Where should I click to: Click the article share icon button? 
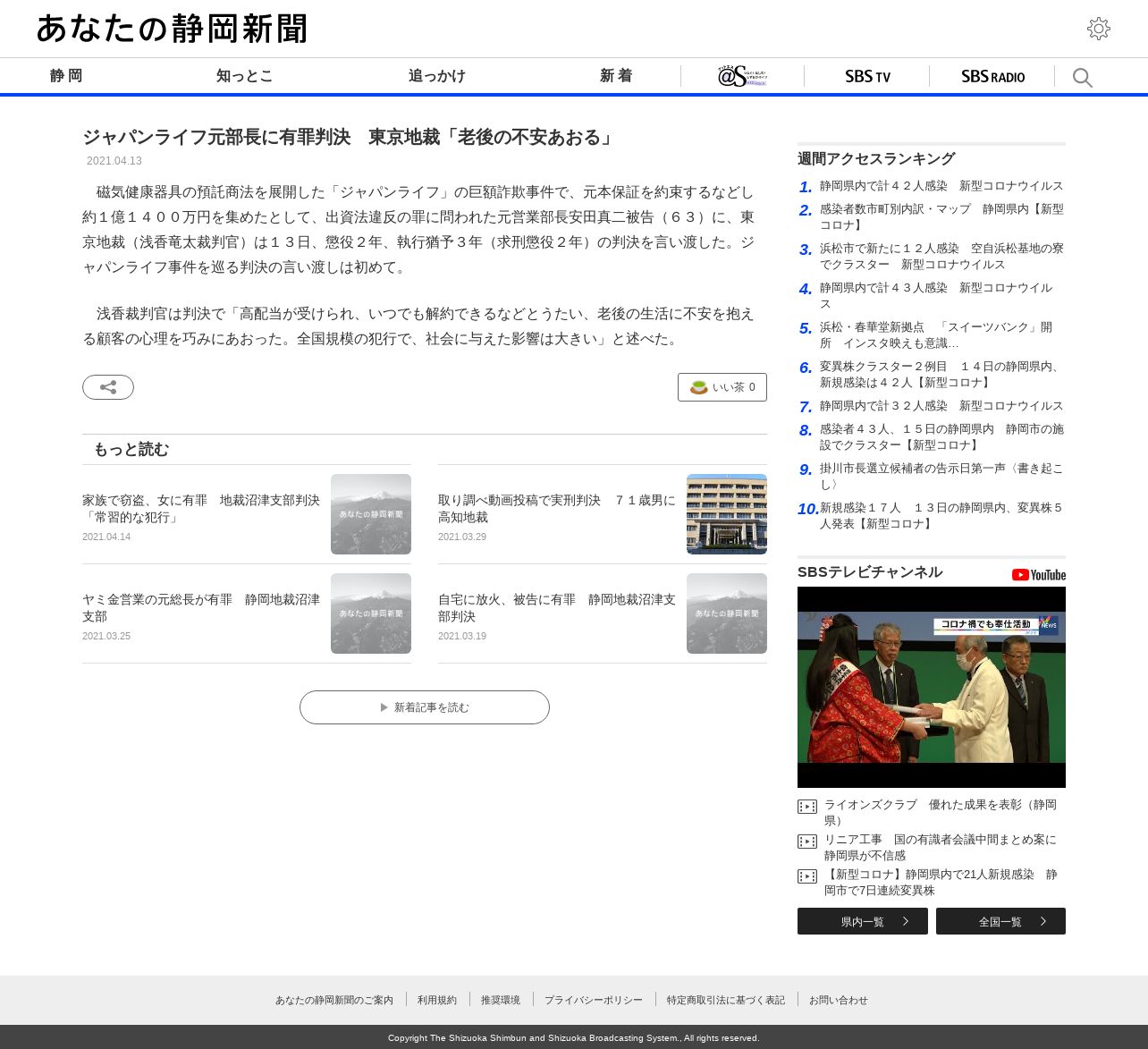[x=108, y=387]
